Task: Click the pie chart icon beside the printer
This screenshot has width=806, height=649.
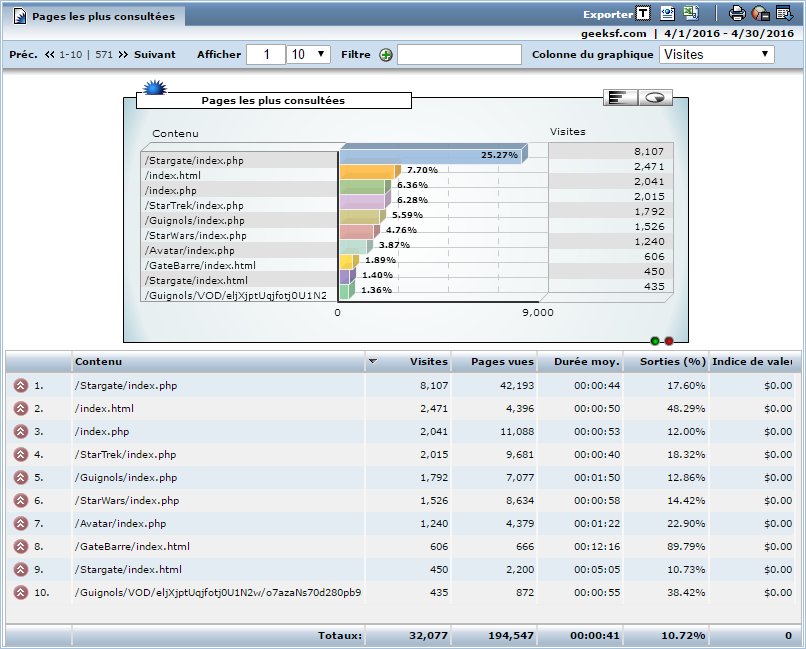Action: (760, 14)
